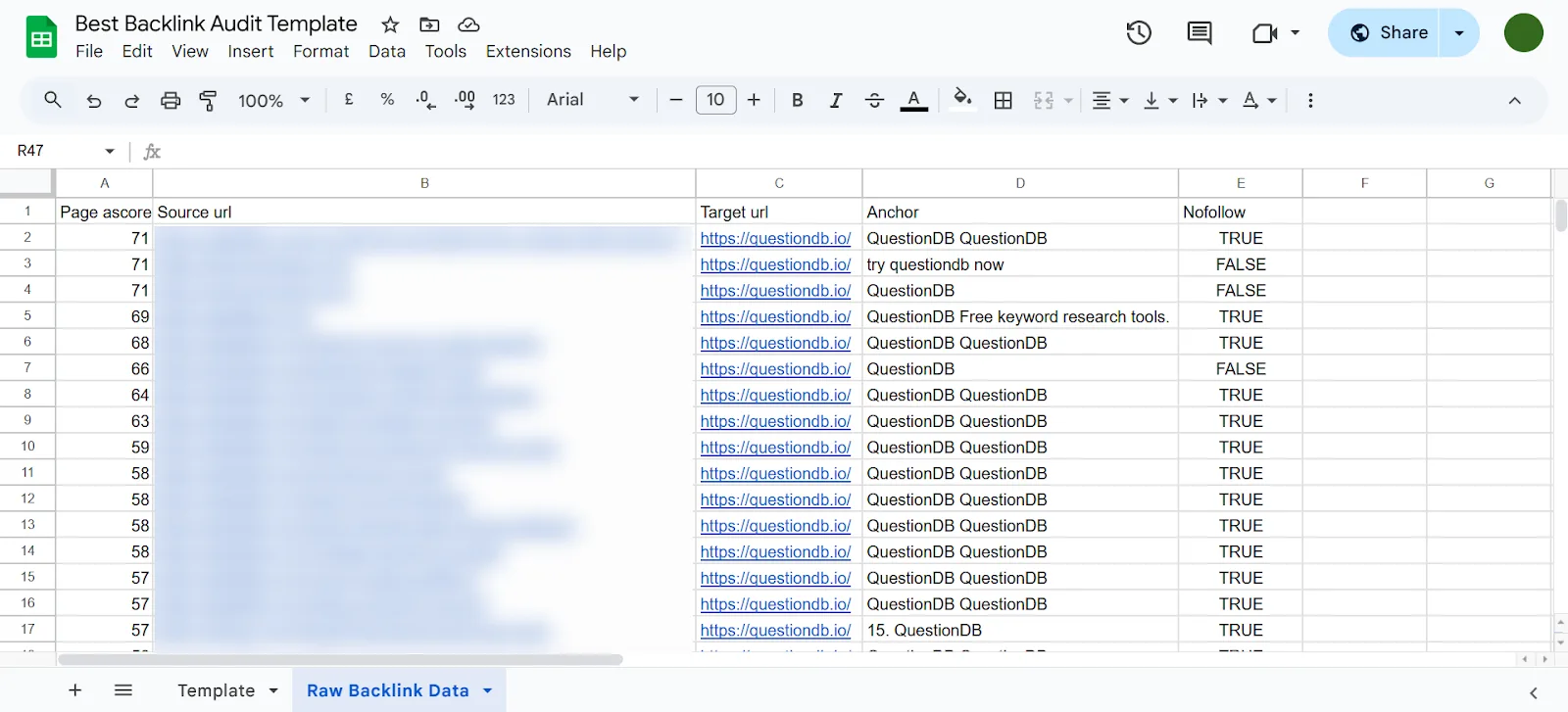1568x712 pixels.
Task: Open Raw Backlink Data tab menu arrow
Action: pyautogui.click(x=487, y=690)
